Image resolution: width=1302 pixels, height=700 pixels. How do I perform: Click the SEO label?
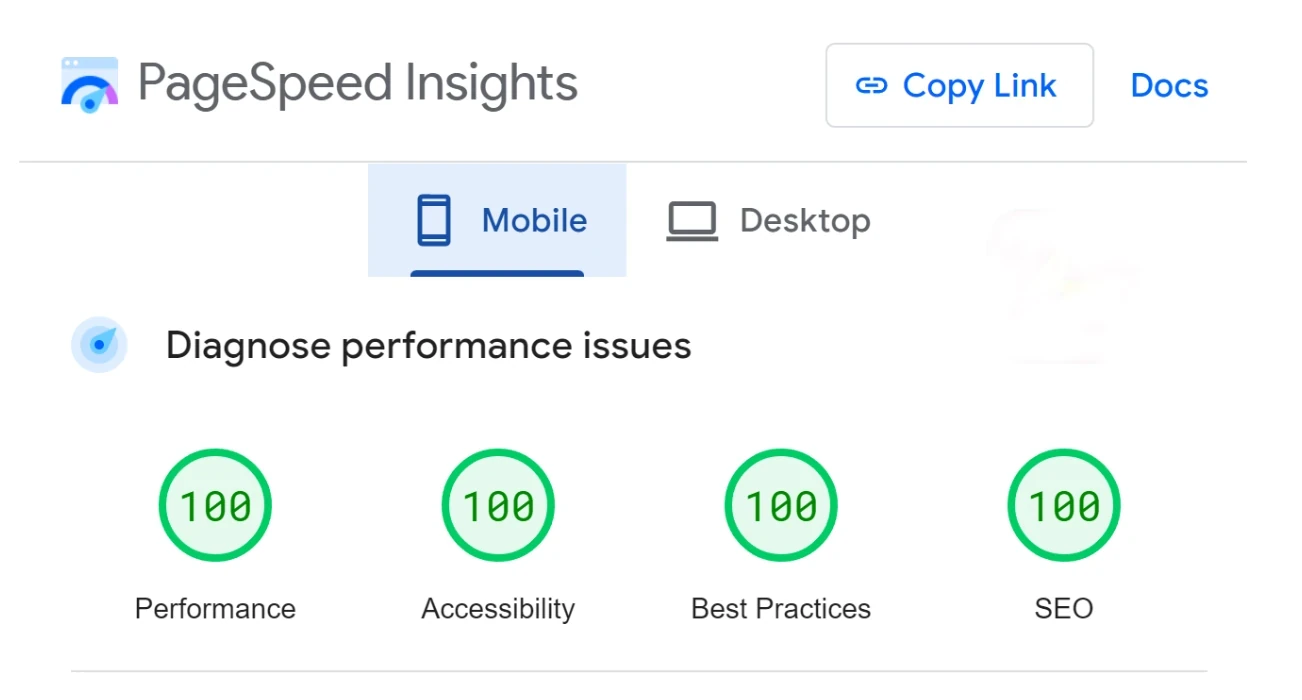click(x=1064, y=609)
